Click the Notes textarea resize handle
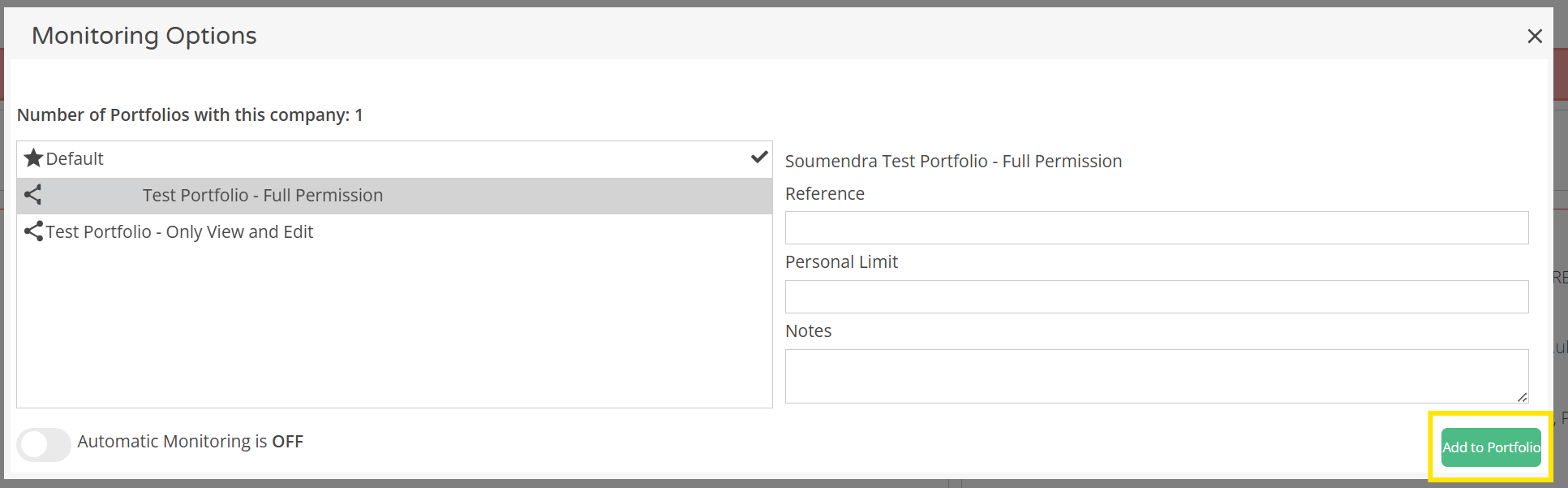1568x488 pixels. coord(1522,397)
